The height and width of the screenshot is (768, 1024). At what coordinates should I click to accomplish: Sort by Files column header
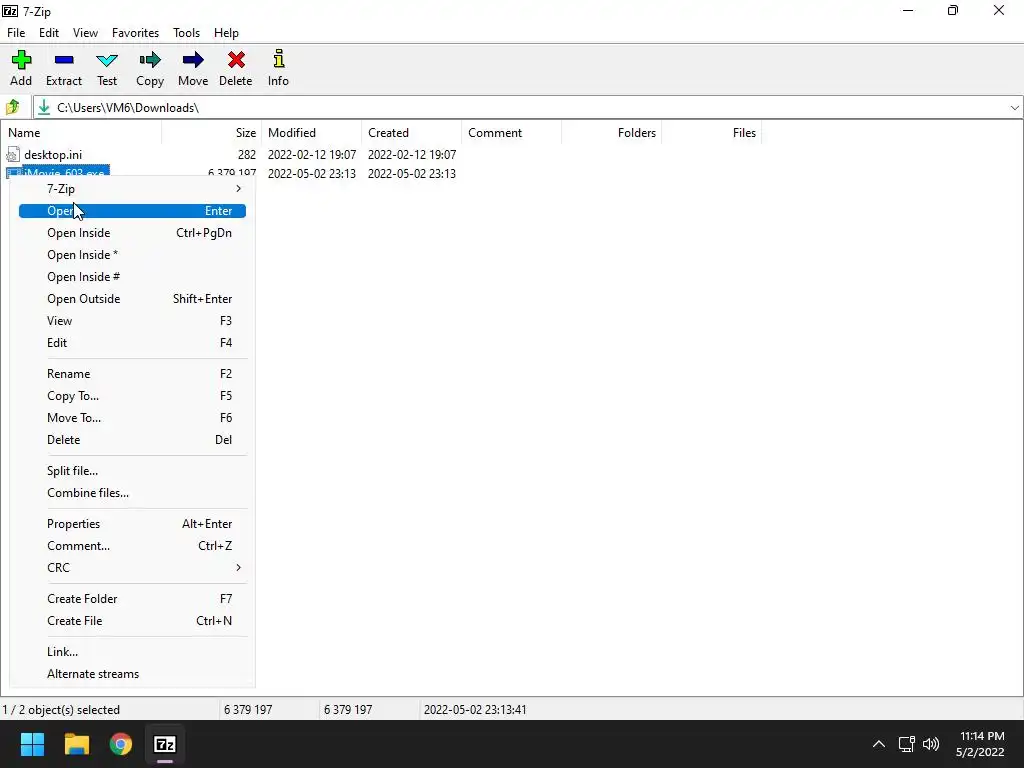click(x=711, y=133)
